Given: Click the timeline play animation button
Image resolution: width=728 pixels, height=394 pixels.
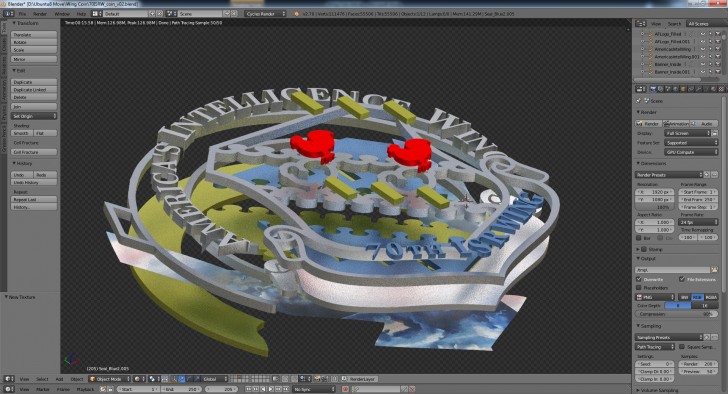Looking at the screenshot, I should 271,389.
